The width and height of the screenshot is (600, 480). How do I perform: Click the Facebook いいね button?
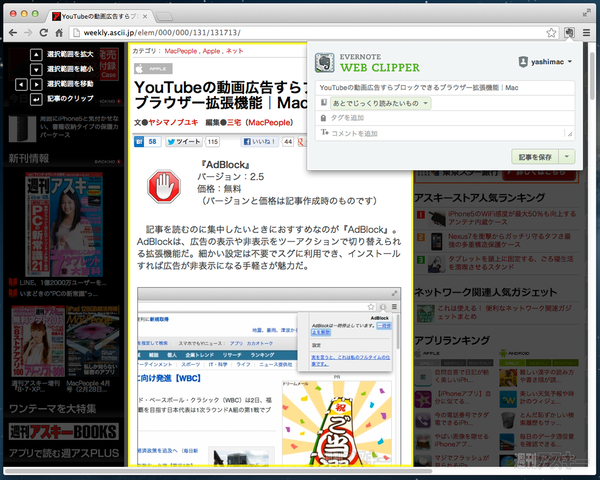260,142
